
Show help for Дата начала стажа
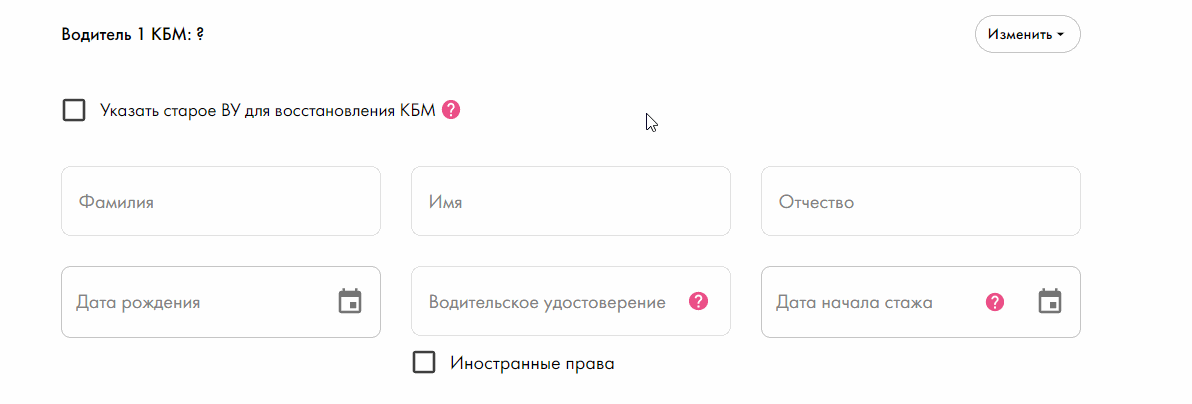point(994,302)
